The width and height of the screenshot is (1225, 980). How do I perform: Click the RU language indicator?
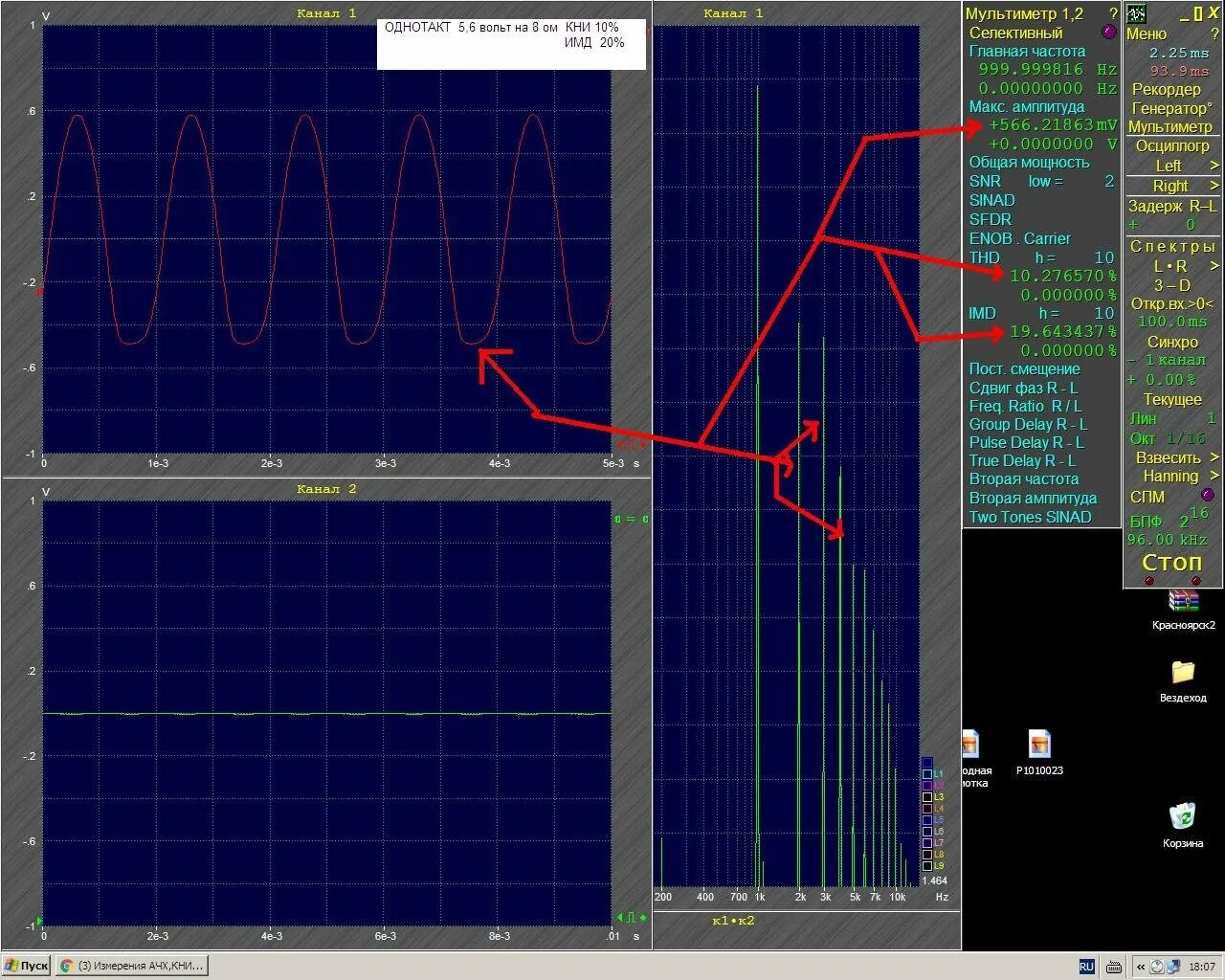1087,967
